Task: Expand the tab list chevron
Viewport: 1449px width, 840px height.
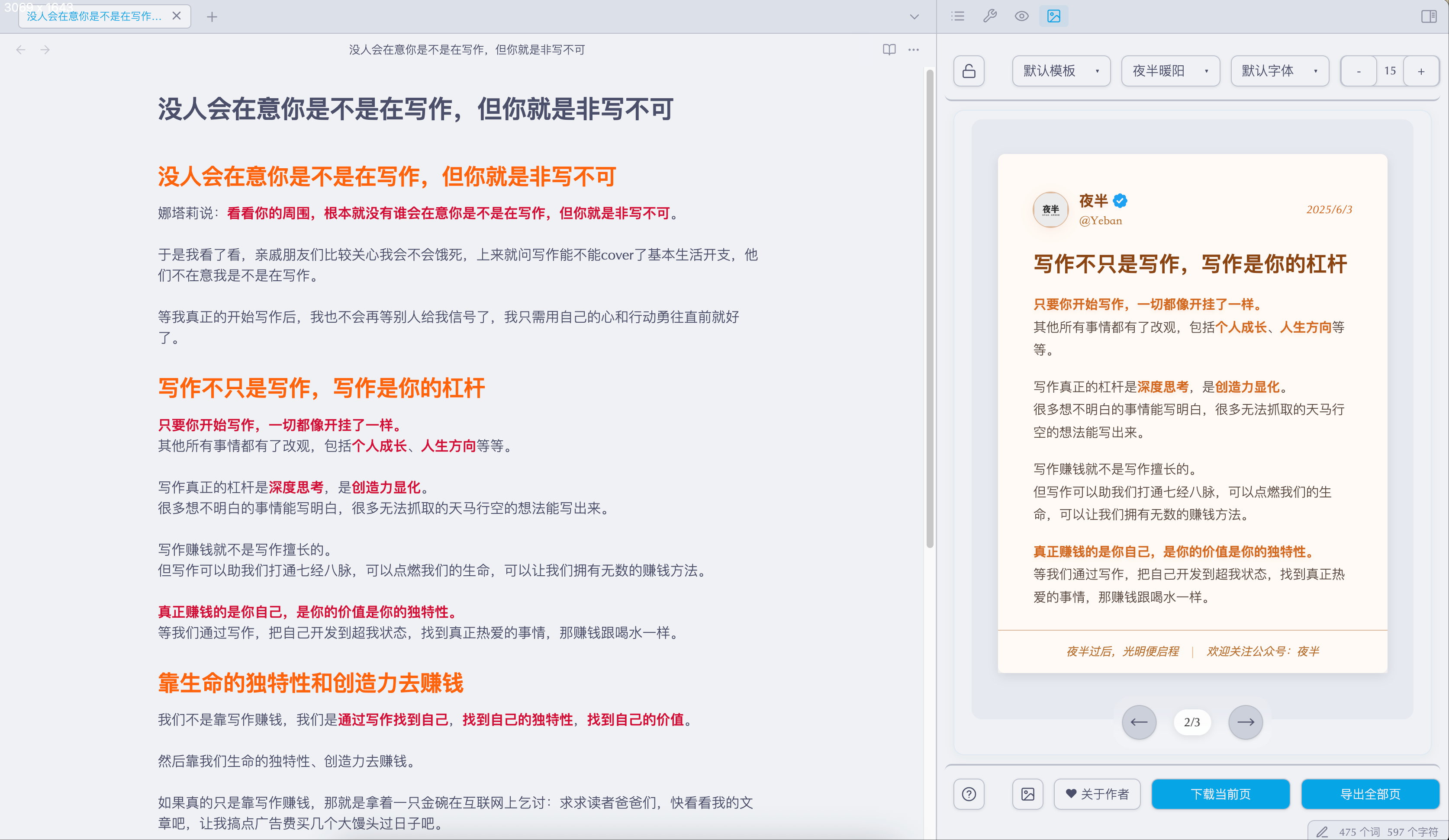Action: tap(914, 17)
